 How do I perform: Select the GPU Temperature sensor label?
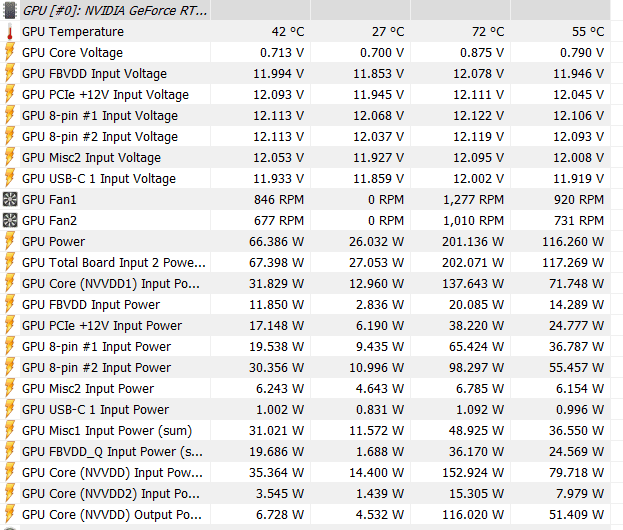click(73, 32)
